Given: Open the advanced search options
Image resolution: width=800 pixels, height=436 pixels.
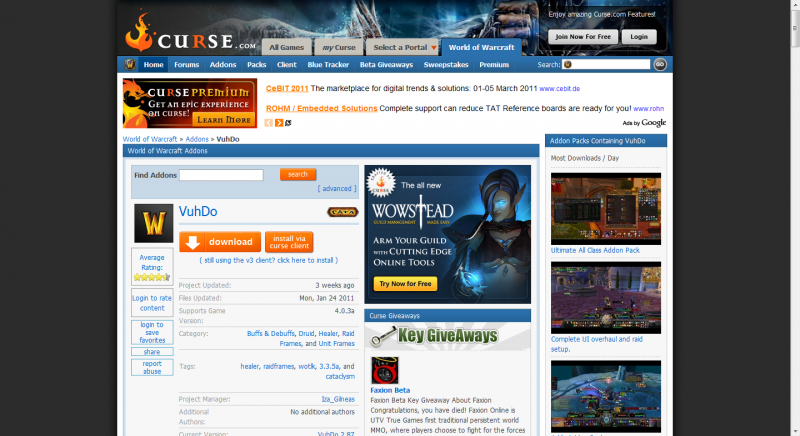Looking at the screenshot, I should click(x=337, y=188).
